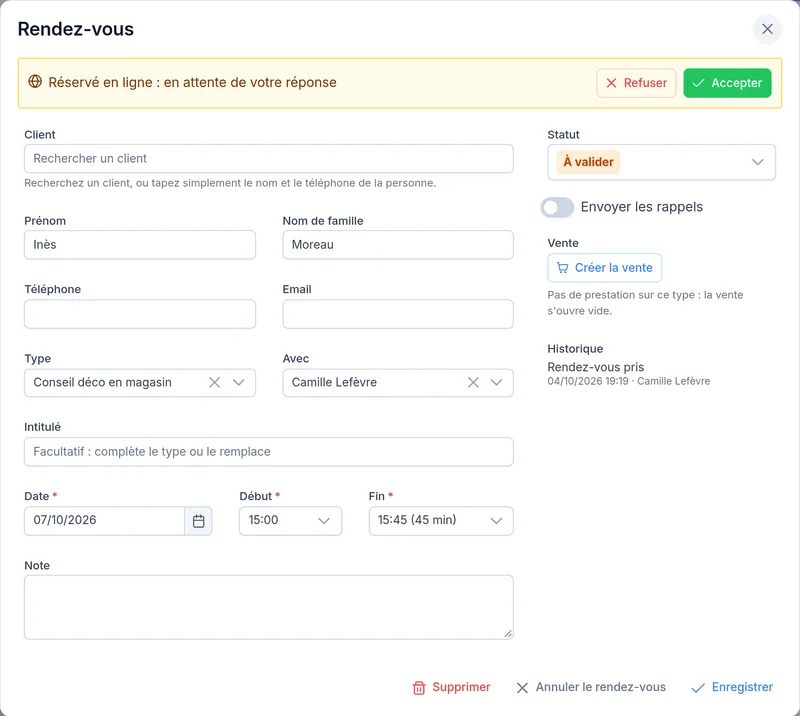This screenshot has height=716, width=800.
Task: Click the Nom de famille field containing Moreau
Action: [x=398, y=245]
